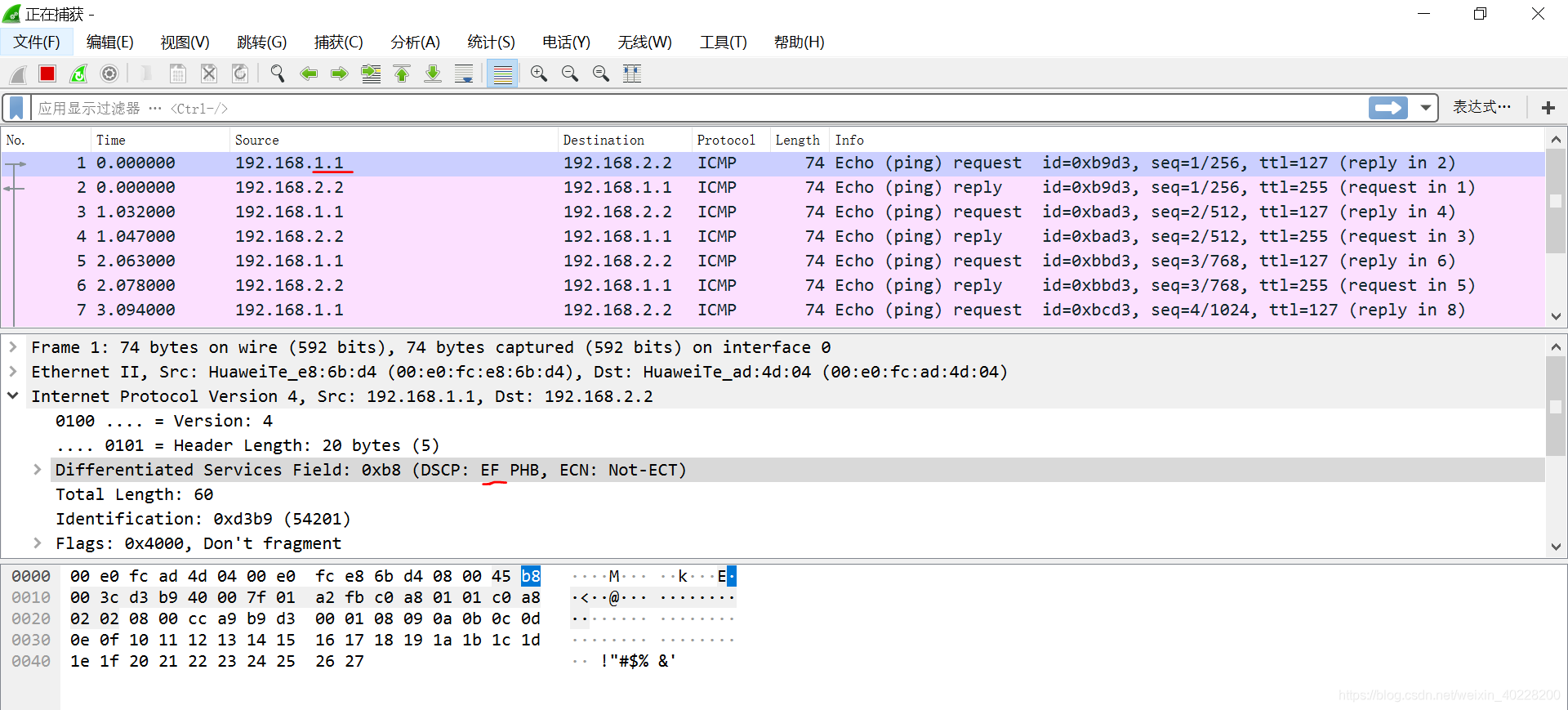Close the capture file icon
The height and width of the screenshot is (710, 1568).
click(209, 74)
